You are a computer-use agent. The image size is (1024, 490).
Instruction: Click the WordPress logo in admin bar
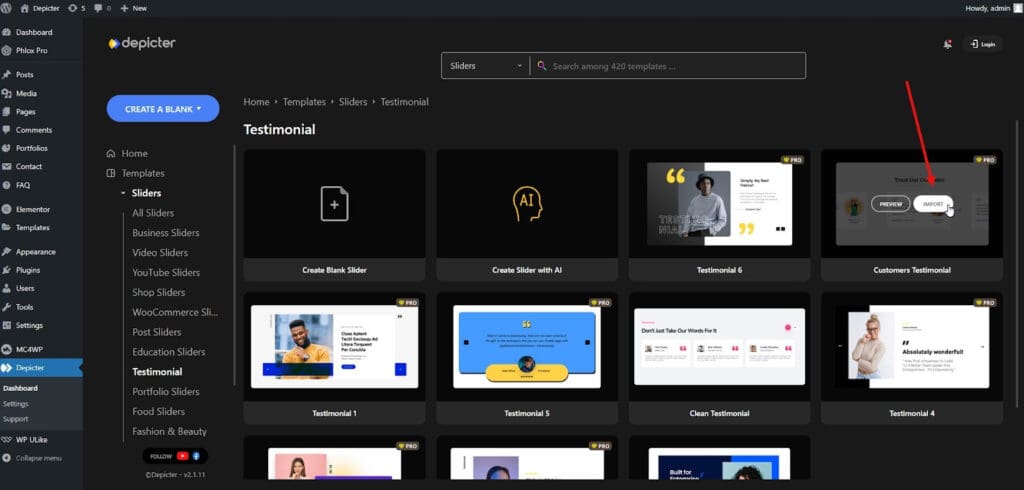pos(7,8)
